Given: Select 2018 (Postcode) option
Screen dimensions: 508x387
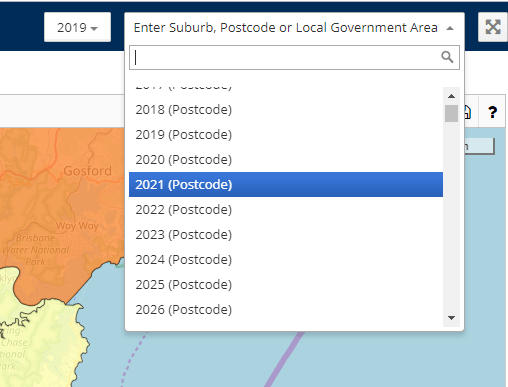Looking at the screenshot, I should [286, 110].
